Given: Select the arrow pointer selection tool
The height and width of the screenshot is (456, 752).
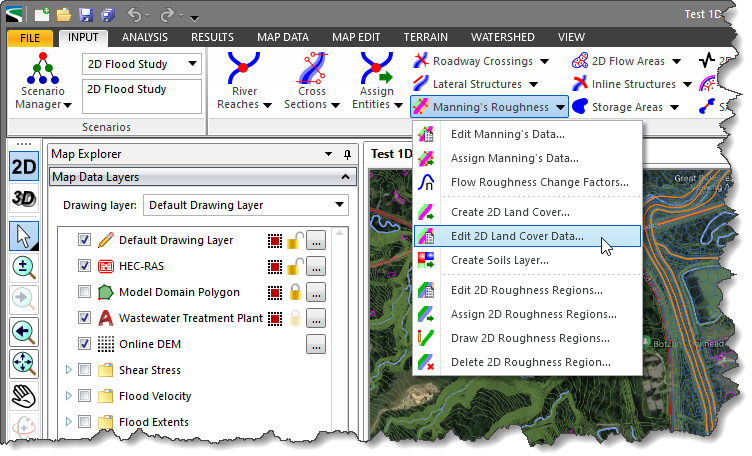Looking at the screenshot, I should pyautogui.click(x=24, y=236).
